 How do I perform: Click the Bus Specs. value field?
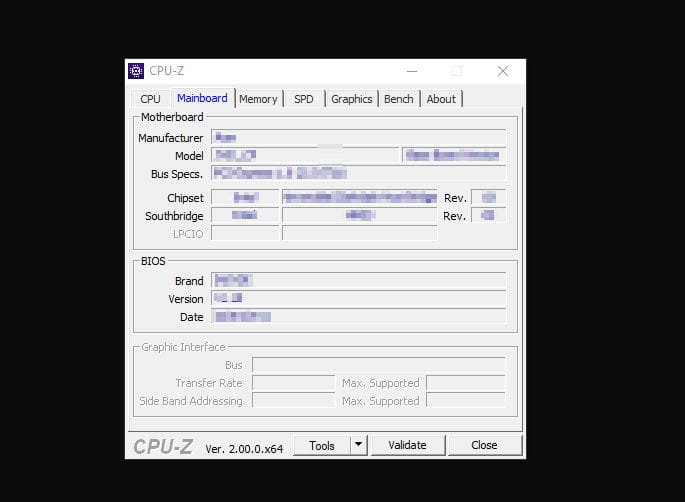[359, 173]
